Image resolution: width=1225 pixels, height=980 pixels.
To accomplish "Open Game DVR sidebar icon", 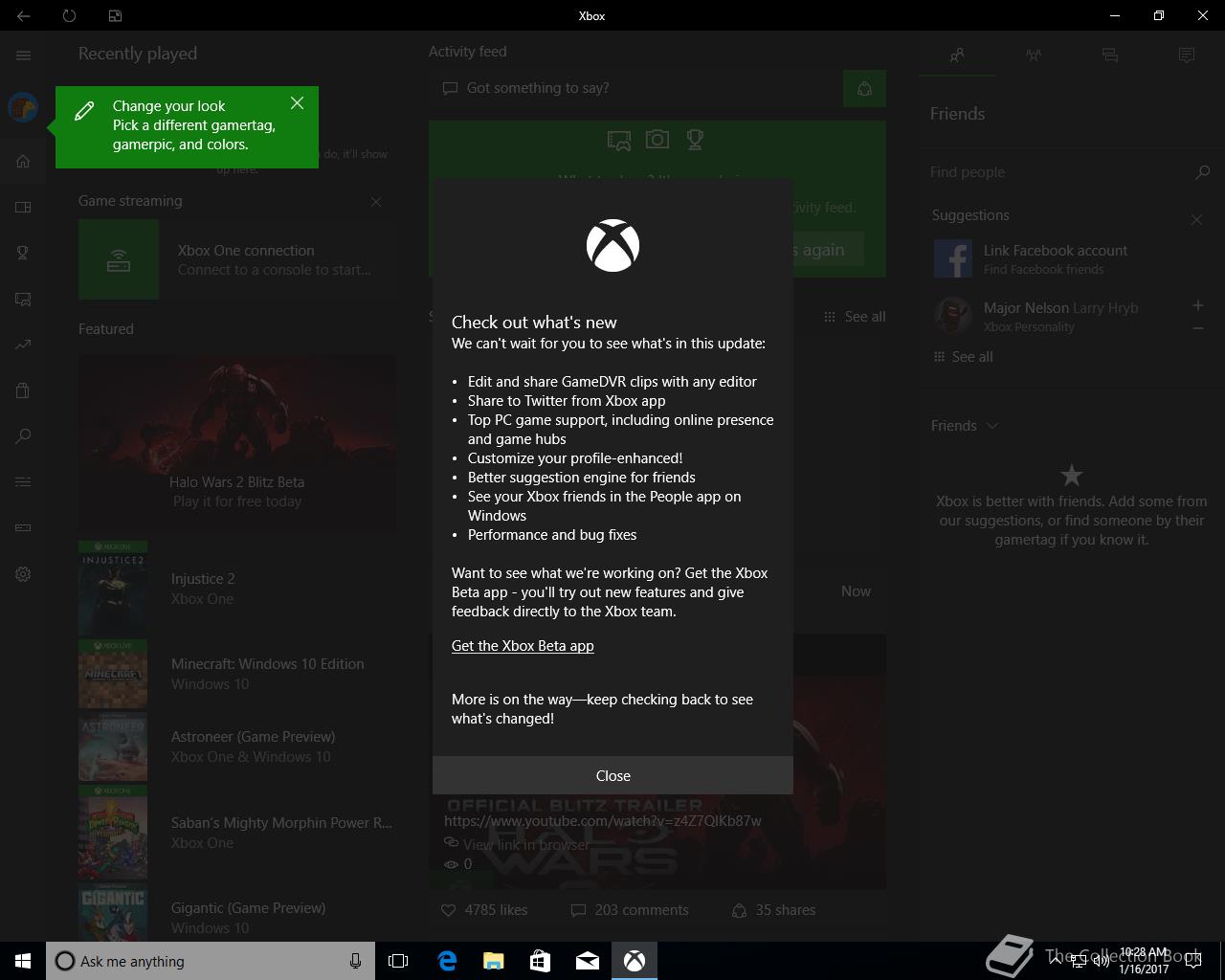I will coord(23,299).
